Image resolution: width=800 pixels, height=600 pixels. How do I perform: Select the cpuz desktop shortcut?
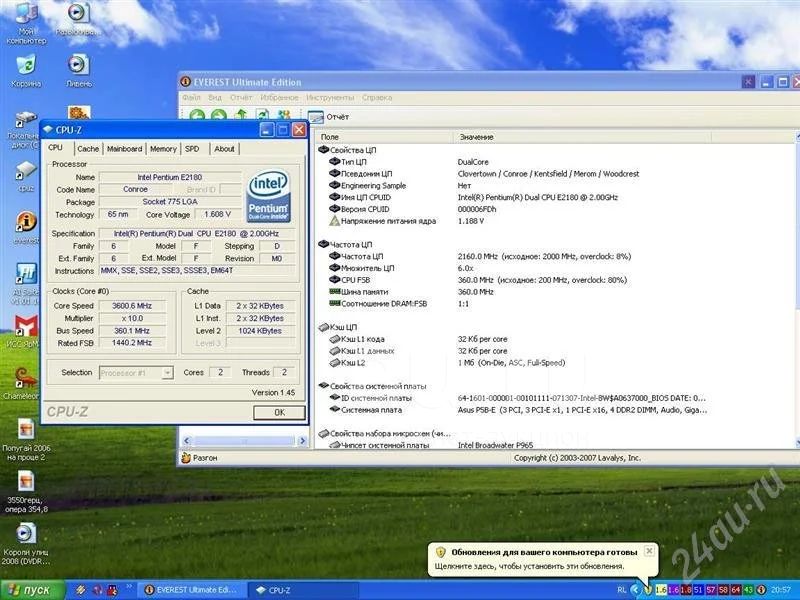26,177
